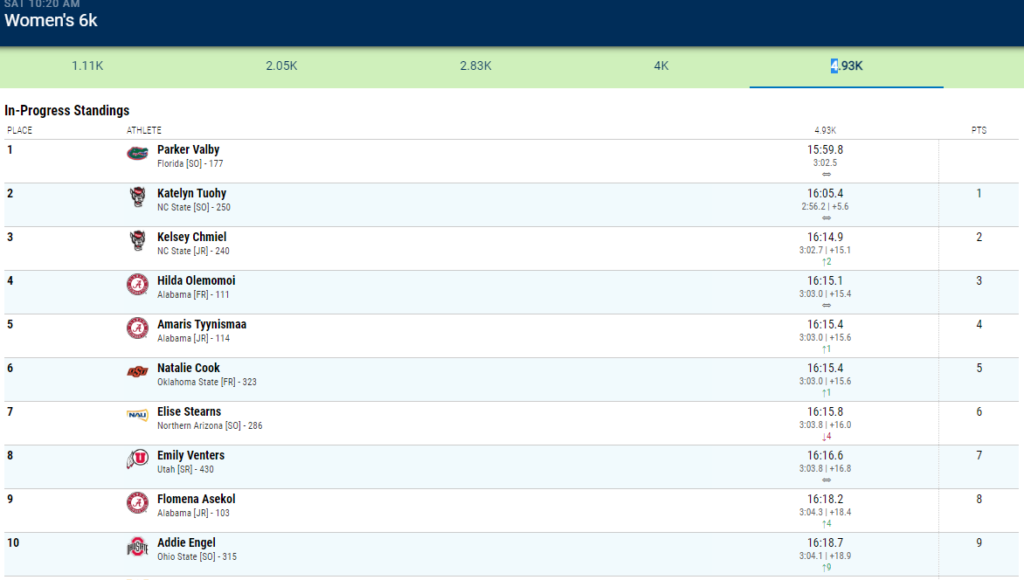Screen dimensions: 1024x580
Task: Click the Ohio State [SO] - 315 team label
Action: pos(197,557)
